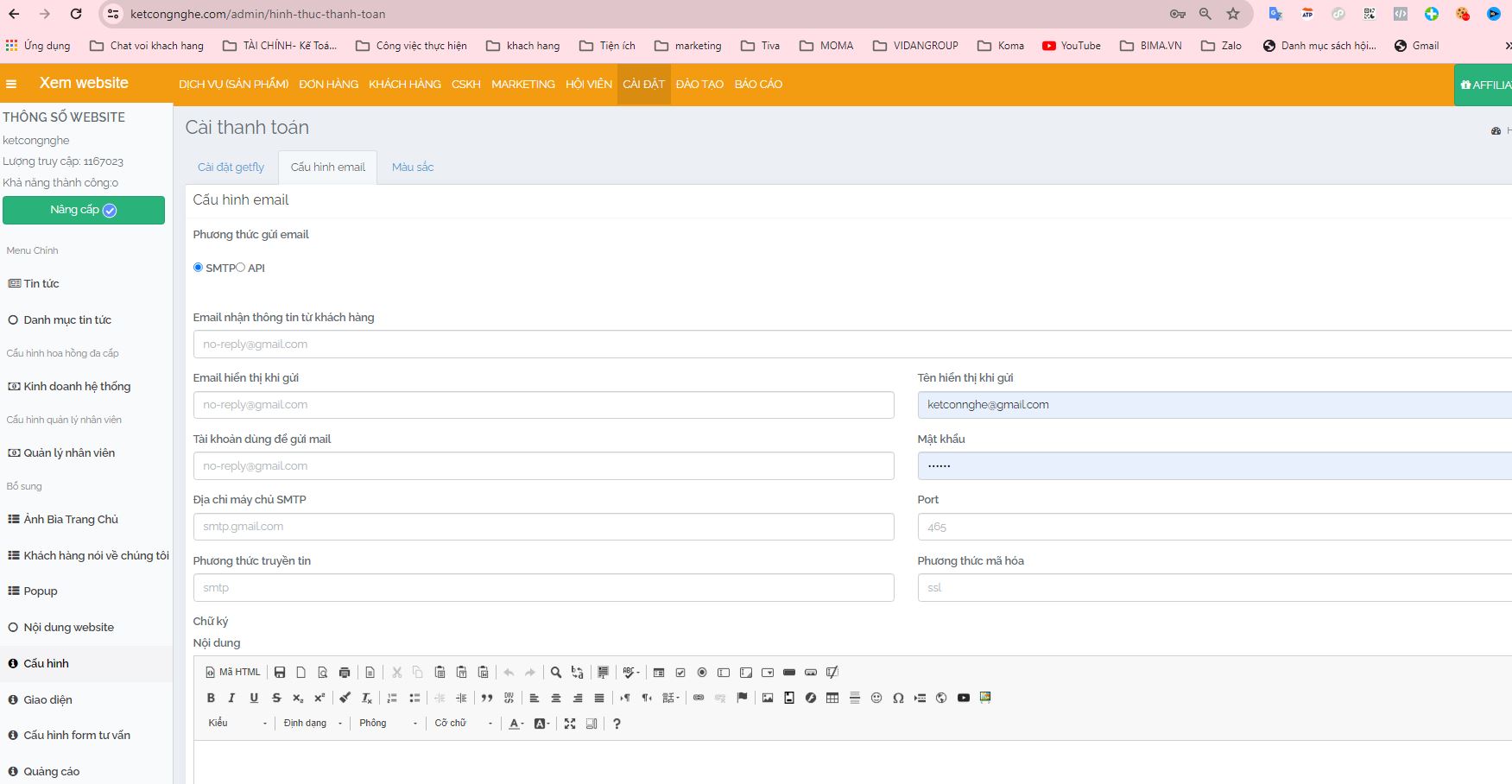Open the Xem website link
Screen dimensions: 1512x784
click(84, 83)
